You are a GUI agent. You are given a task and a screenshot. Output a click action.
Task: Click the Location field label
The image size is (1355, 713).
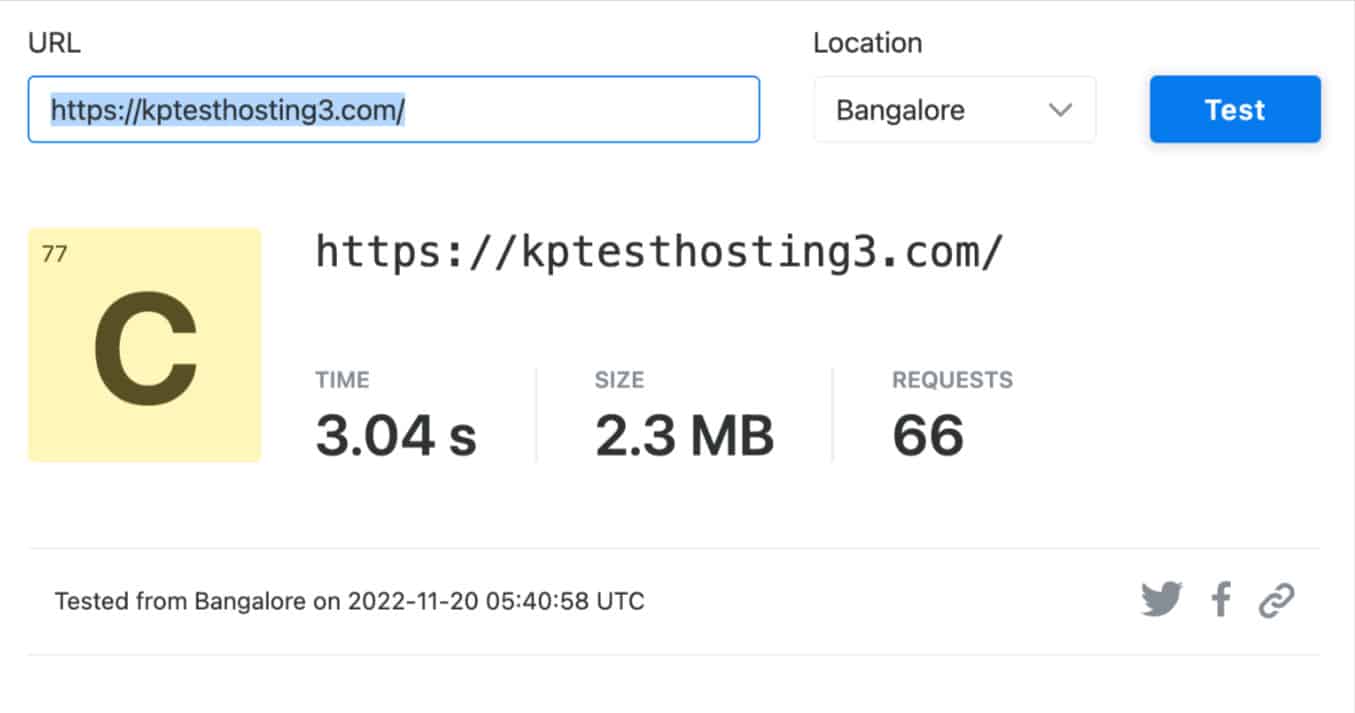point(867,43)
